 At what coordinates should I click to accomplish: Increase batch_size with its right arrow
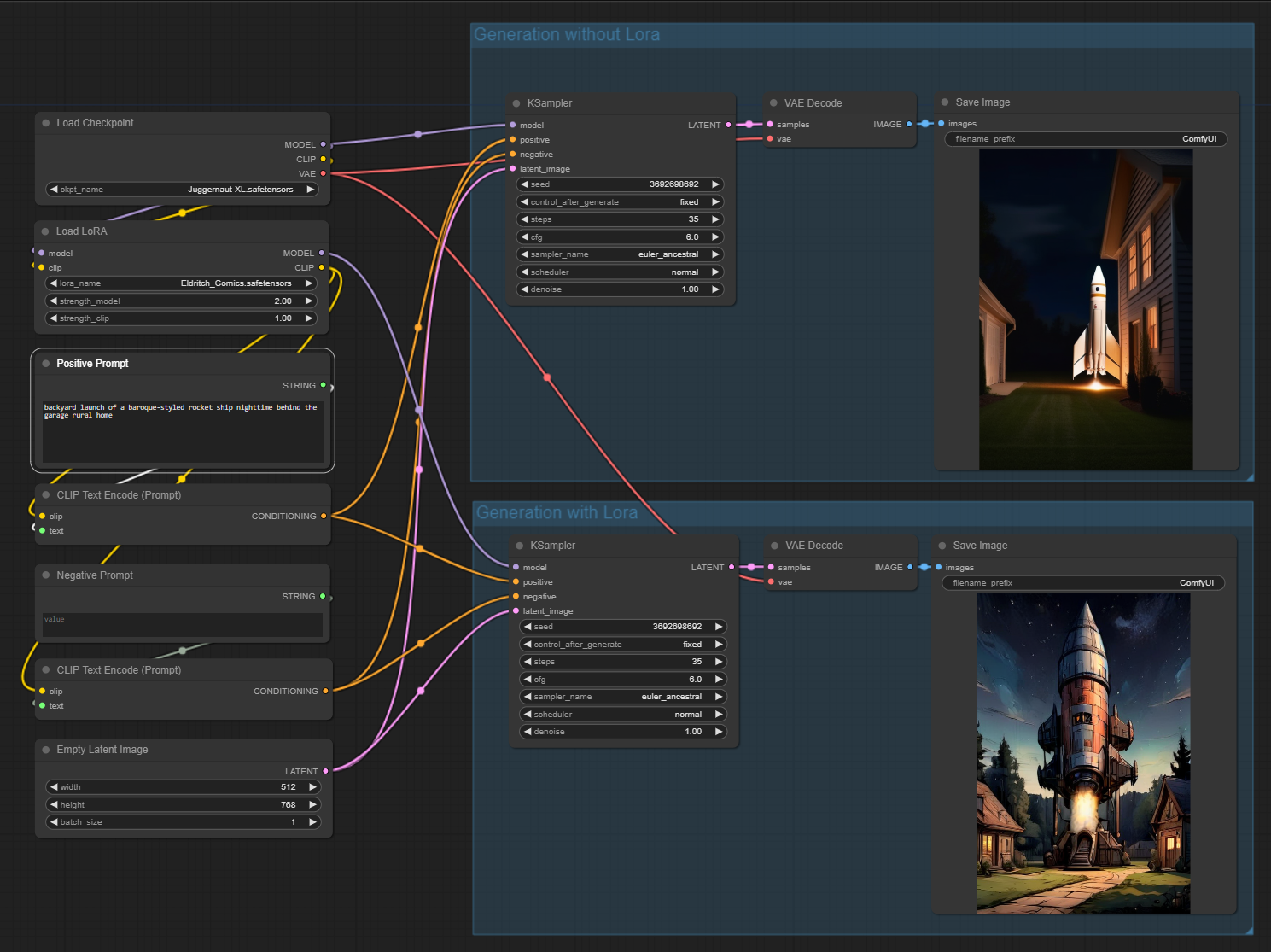pos(312,822)
